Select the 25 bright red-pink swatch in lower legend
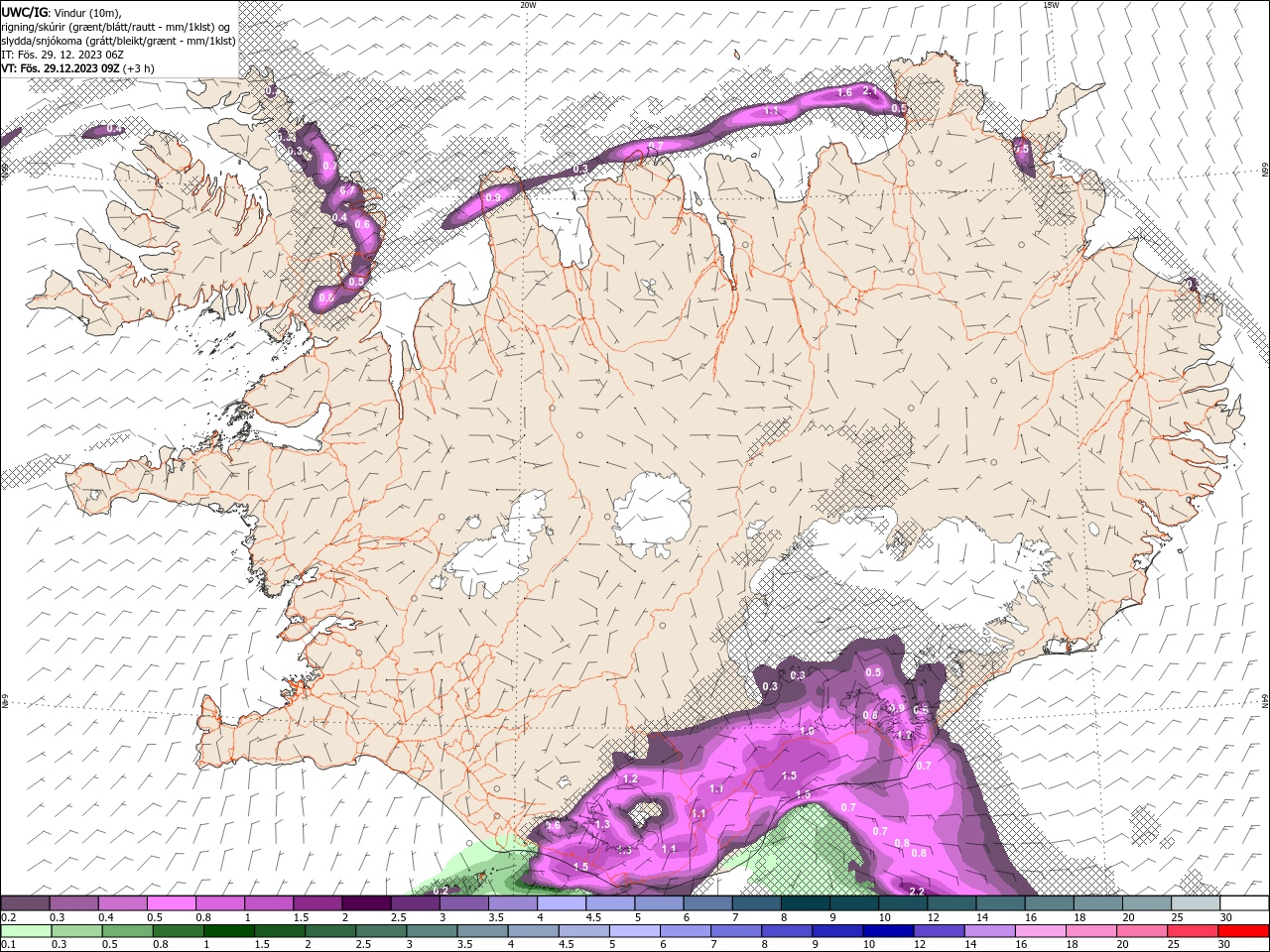 point(1194,931)
